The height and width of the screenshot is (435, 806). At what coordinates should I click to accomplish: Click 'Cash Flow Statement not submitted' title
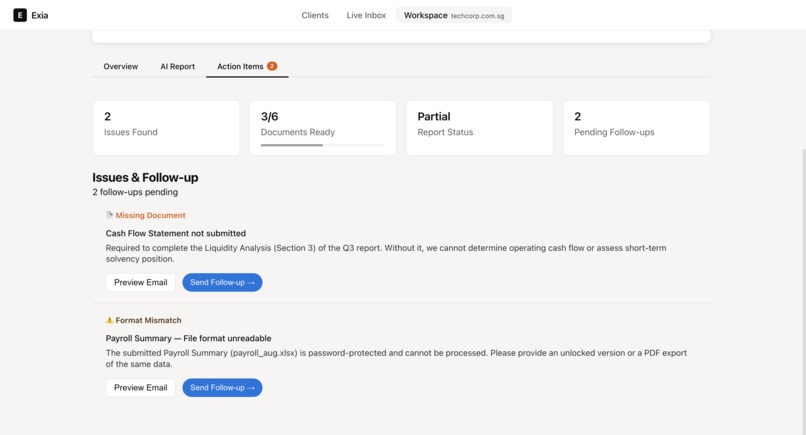[176, 233]
